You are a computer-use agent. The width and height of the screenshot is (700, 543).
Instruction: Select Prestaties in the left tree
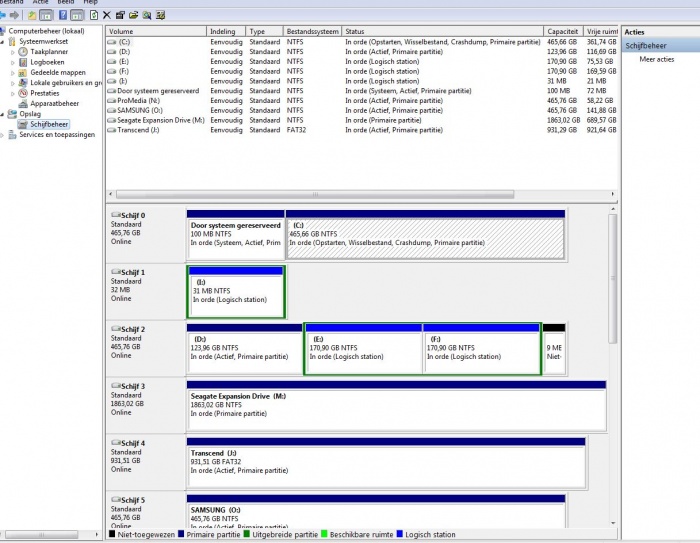coord(45,93)
